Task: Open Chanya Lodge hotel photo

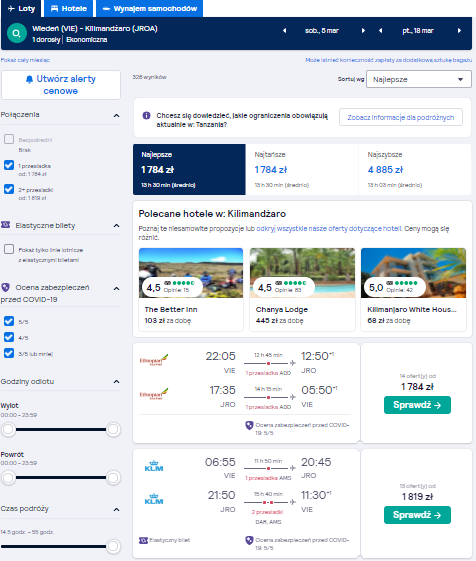Action: pyautogui.click(x=302, y=273)
